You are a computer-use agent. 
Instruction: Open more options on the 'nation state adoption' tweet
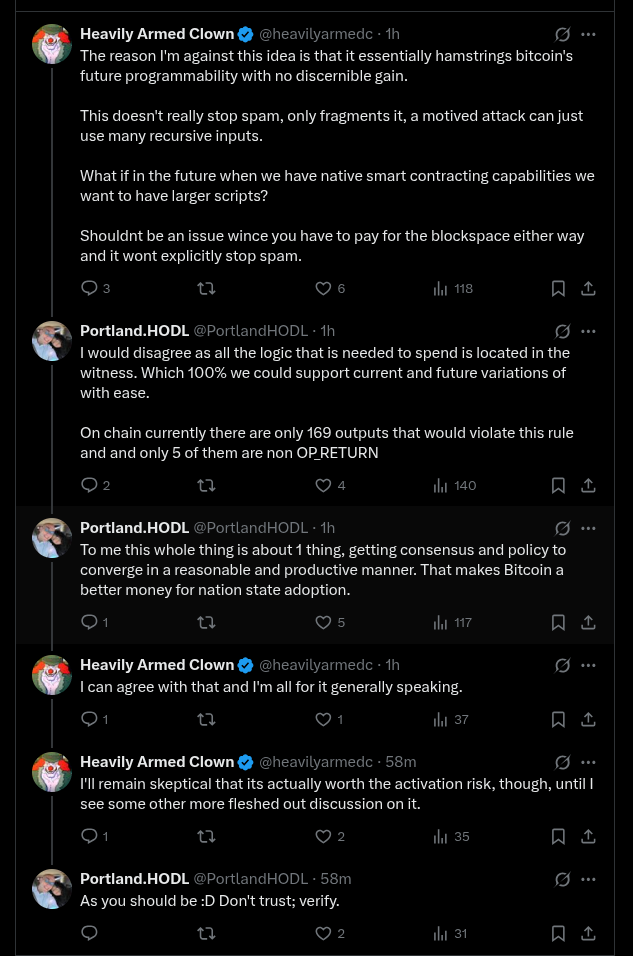click(x=589, y=528)
